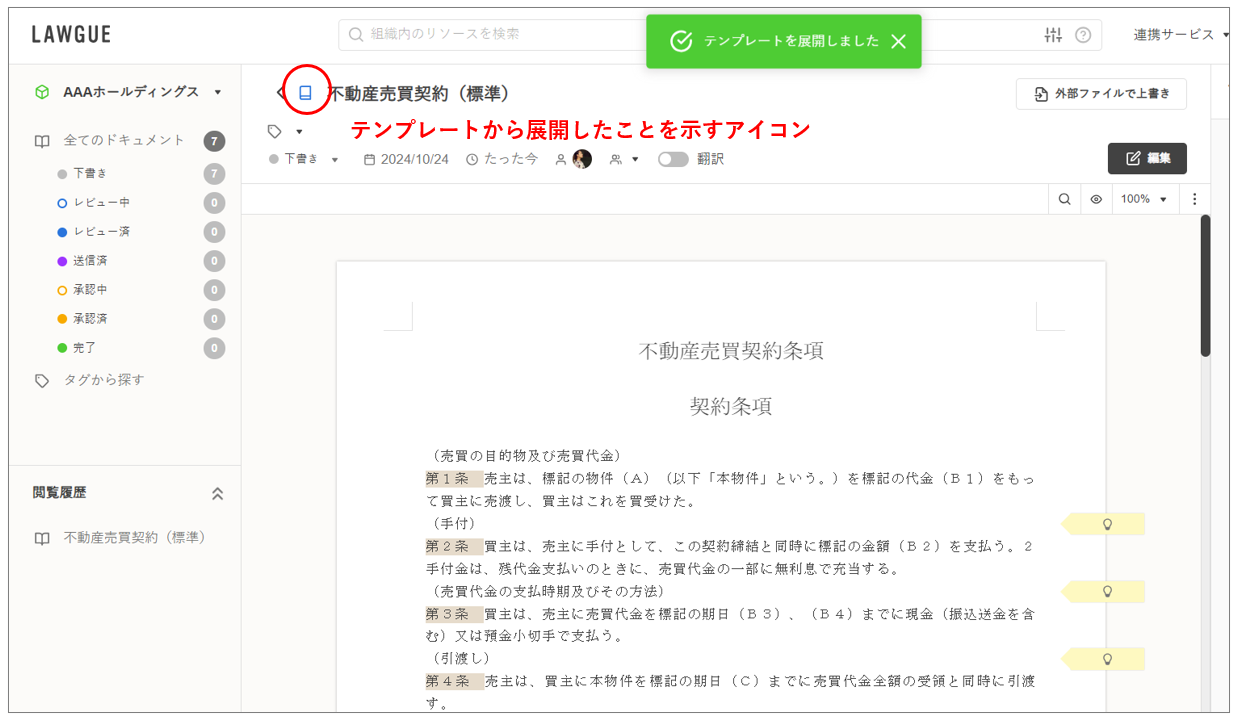Dismiss the green template expanded notification
The height and width of the screenshot is (720, 1236).
(898, 41)
